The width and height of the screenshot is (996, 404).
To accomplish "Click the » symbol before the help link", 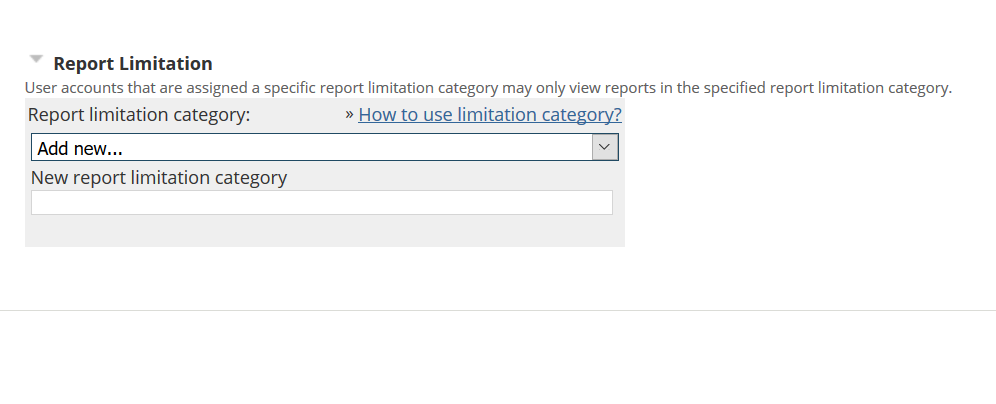I will coord(349,114).
